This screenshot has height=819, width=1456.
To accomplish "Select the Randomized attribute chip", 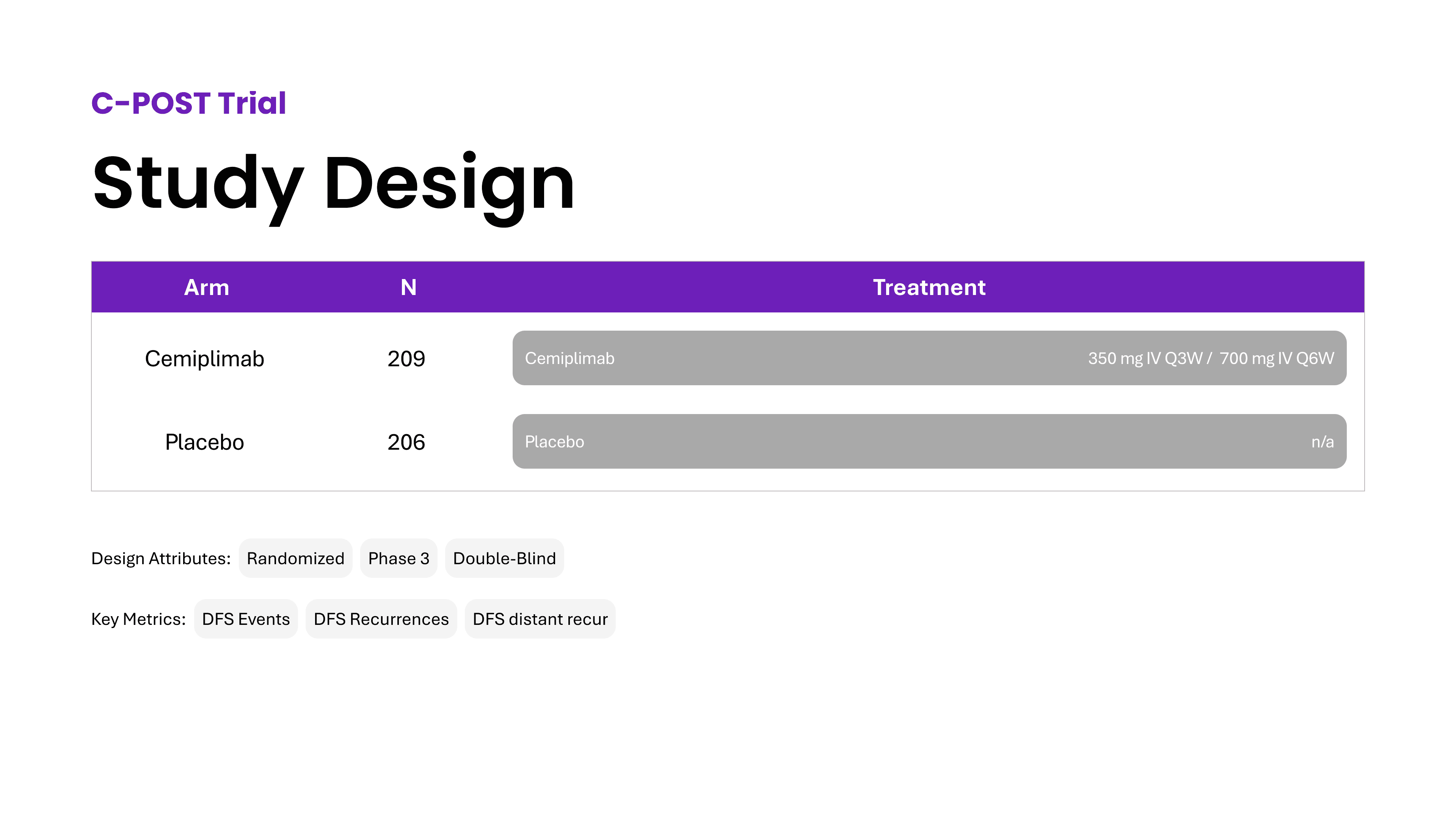I will coord(295,558).
